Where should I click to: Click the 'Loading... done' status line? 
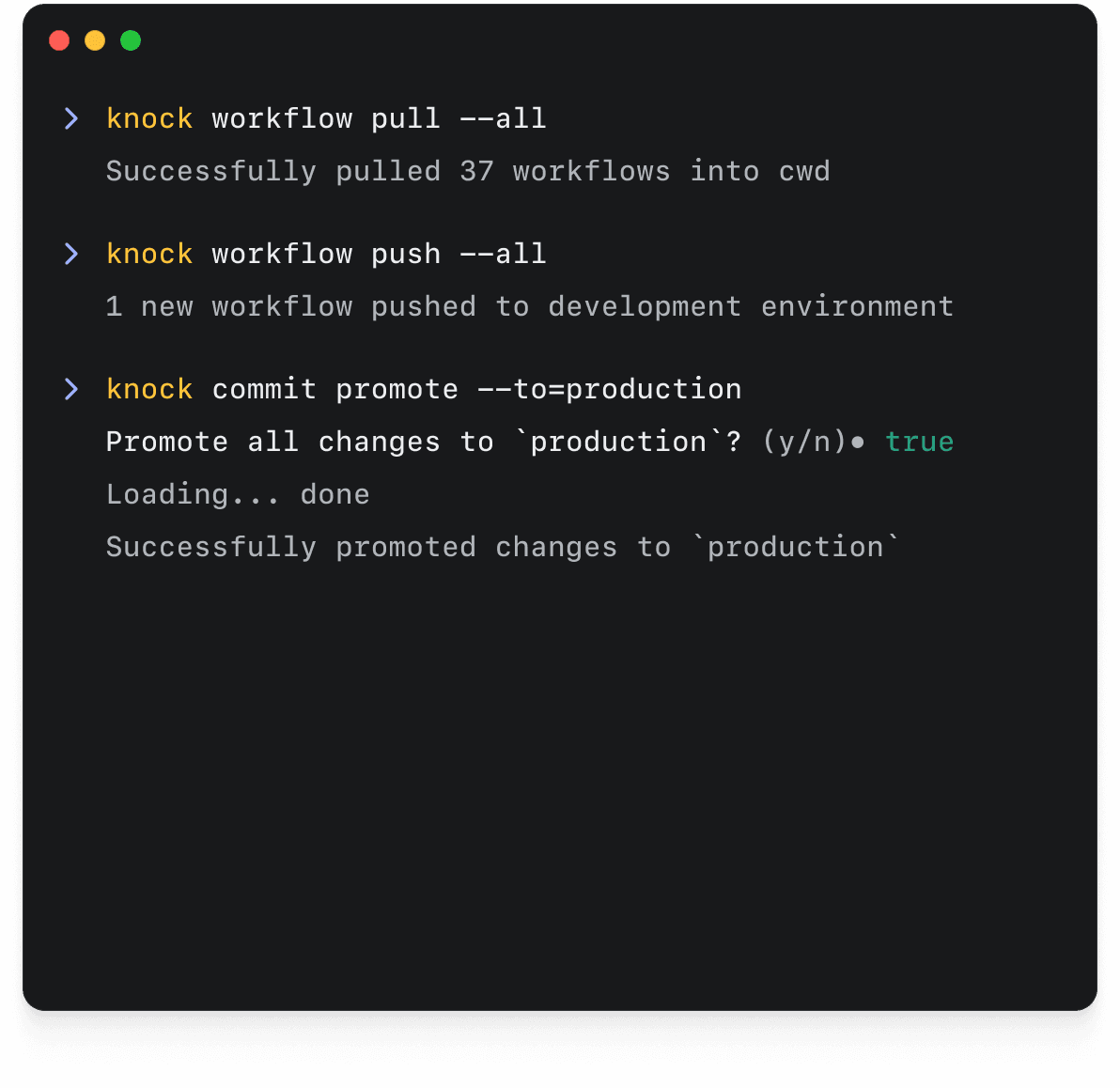pyautogui.click(x=238, y=494)
